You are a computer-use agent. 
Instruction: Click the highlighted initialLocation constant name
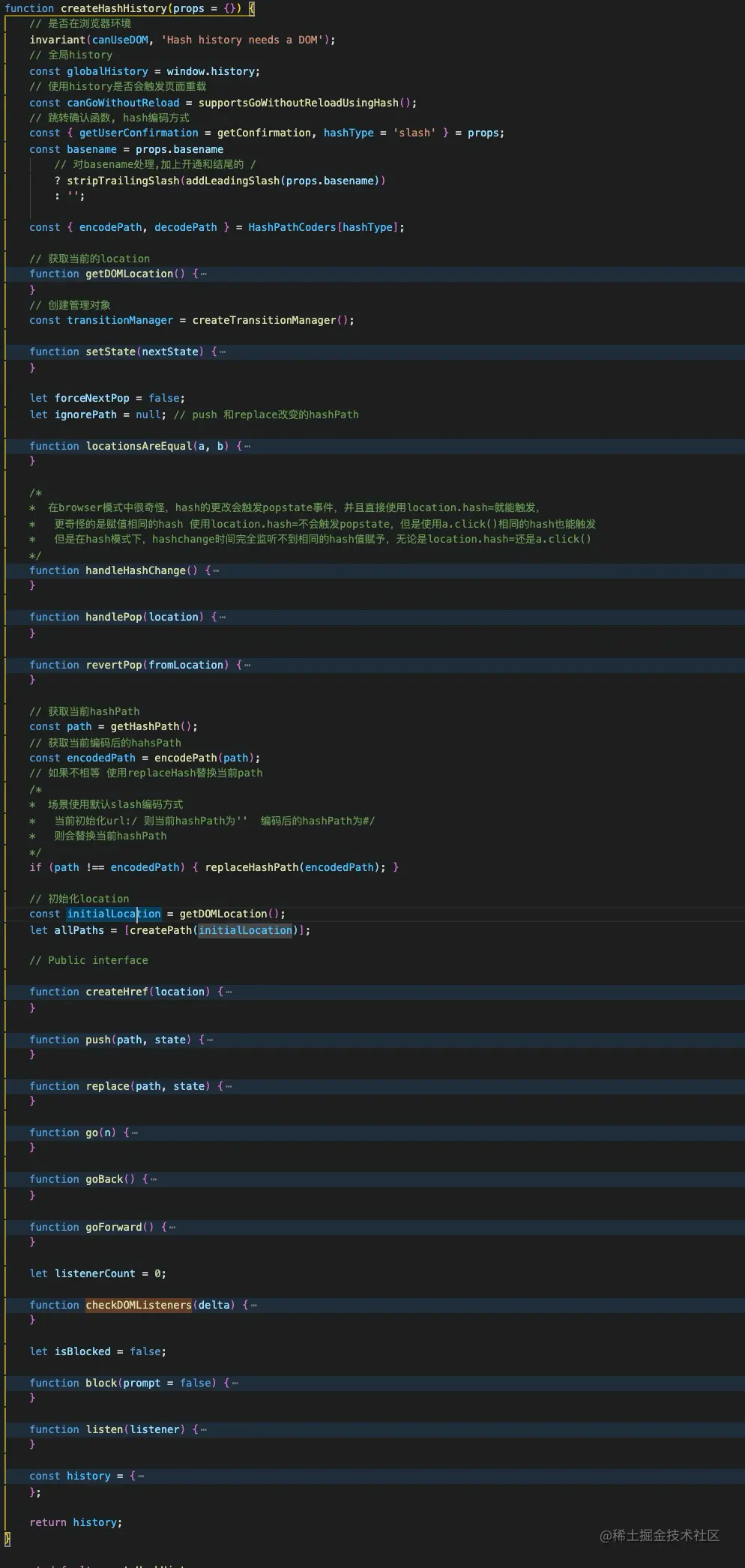coord(114,914)
